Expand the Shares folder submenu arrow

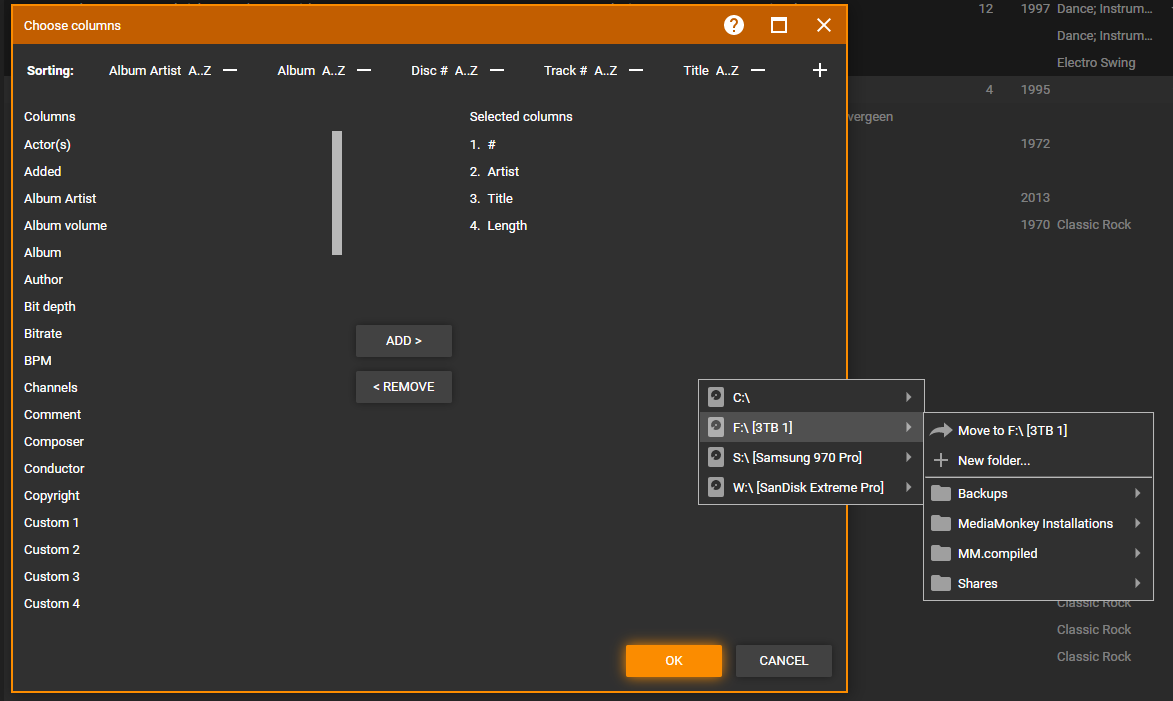click(x=1137, y=584)
